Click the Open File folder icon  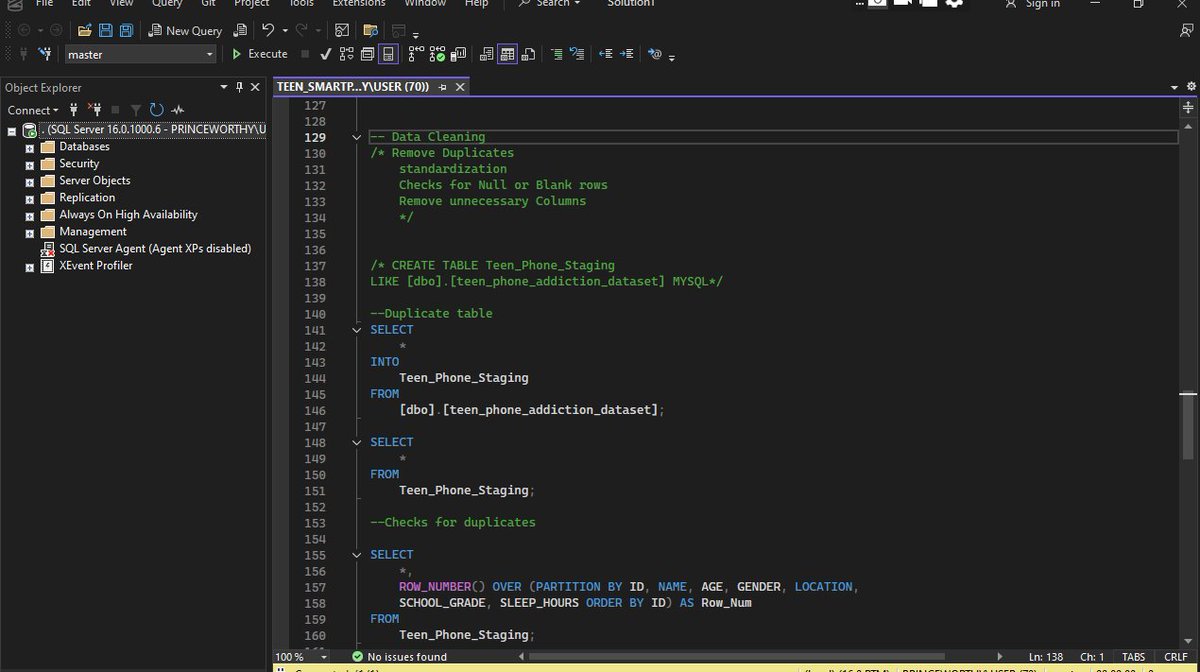(x=85, y=31)
